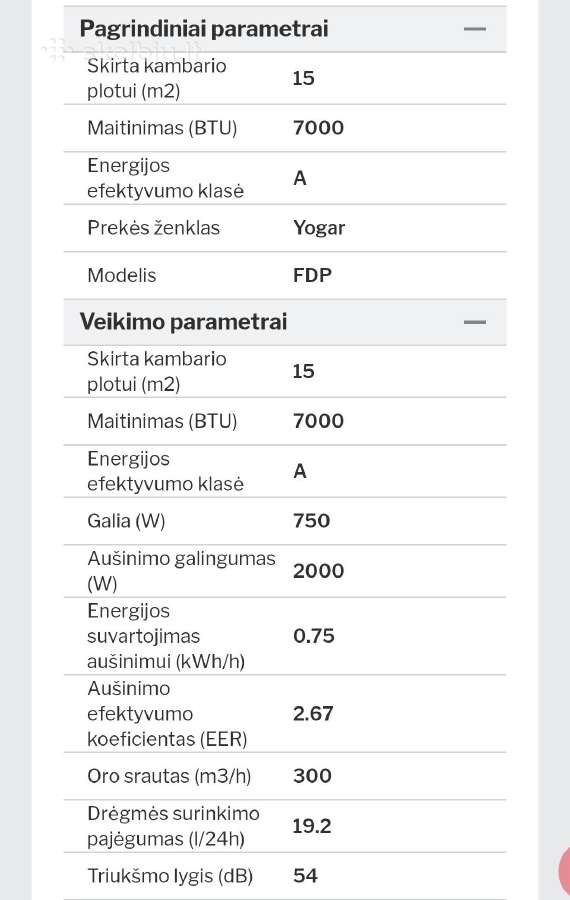Click the Triukšmo lygis (dB) row
570x900 pixels.
pos(285,876)
